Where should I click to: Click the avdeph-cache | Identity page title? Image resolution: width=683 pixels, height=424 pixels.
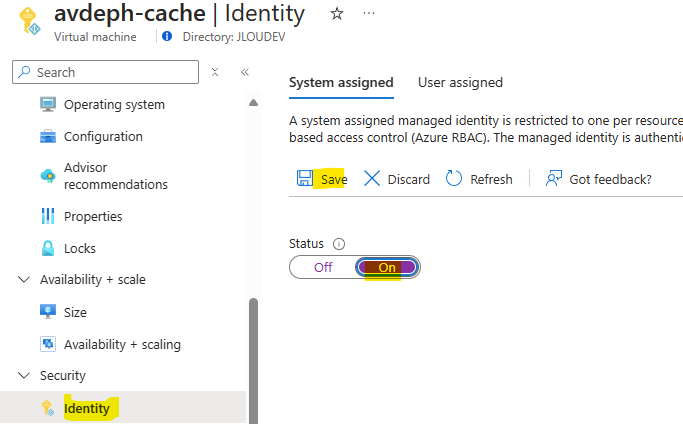point(179,13)
